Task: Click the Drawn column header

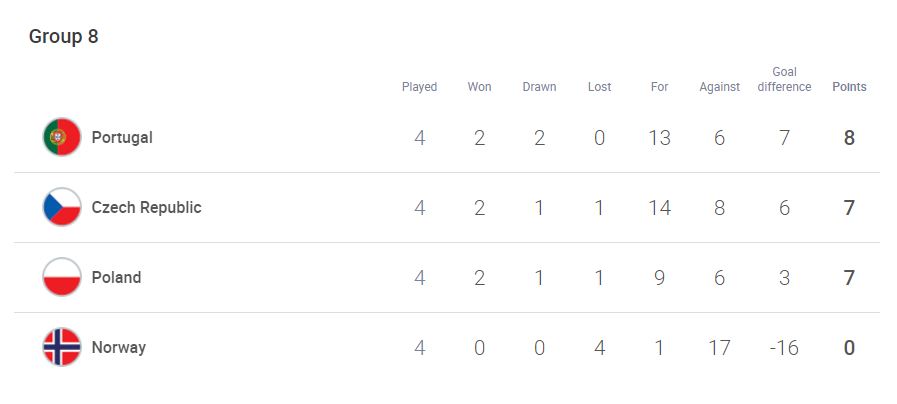Action: tap(539, 87)
